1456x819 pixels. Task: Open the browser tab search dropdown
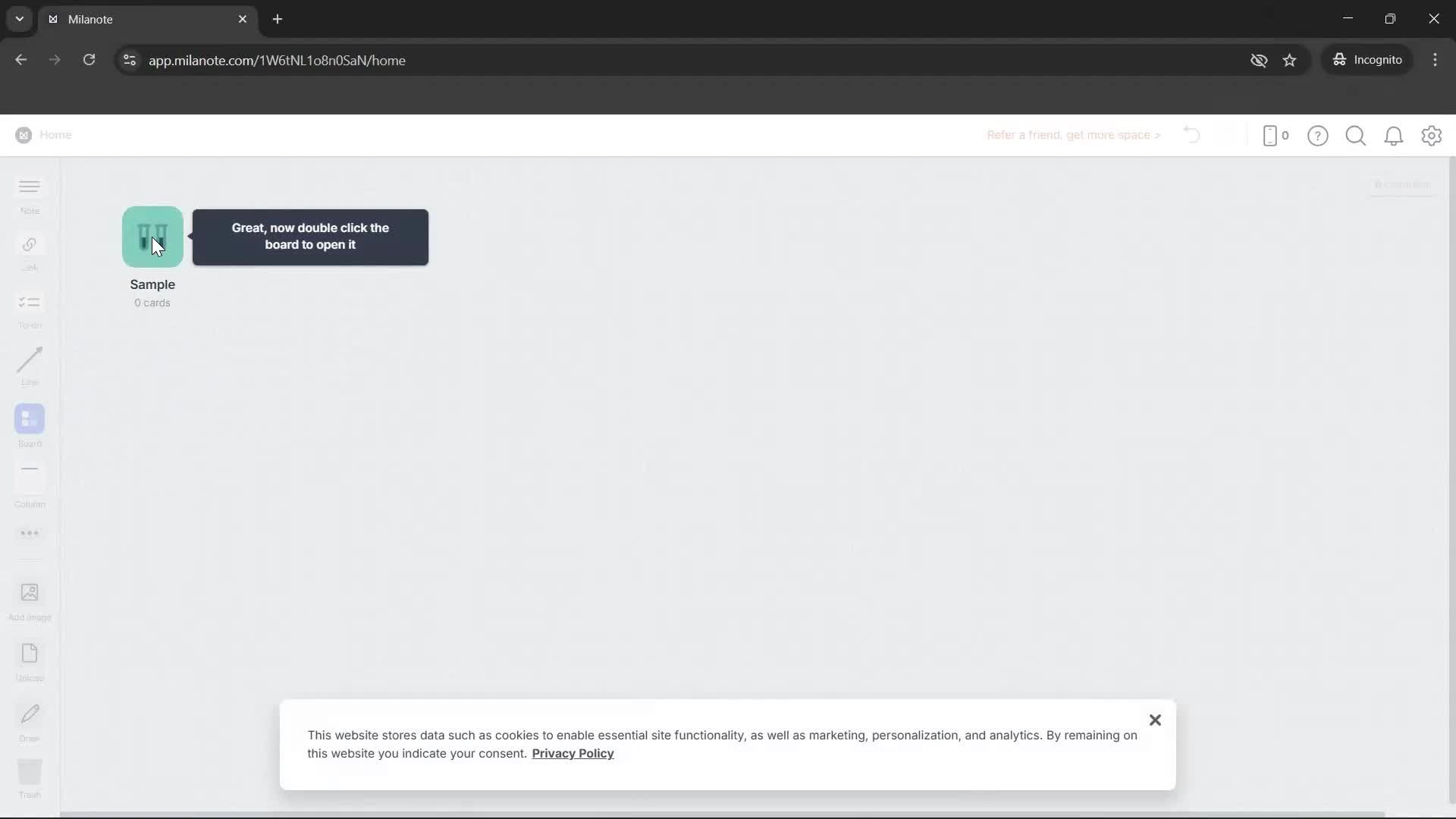(x=19, y=19)
